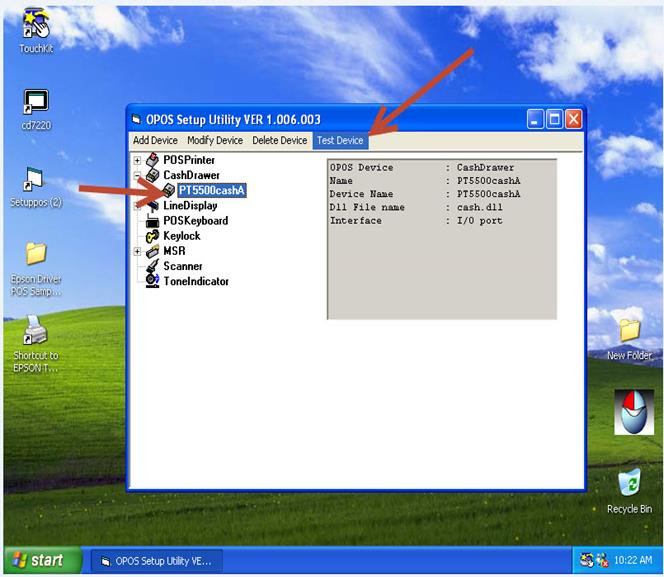
Task: Click the 10:22 AM clock
Action: pyautogui.click(x=633, y=560)
